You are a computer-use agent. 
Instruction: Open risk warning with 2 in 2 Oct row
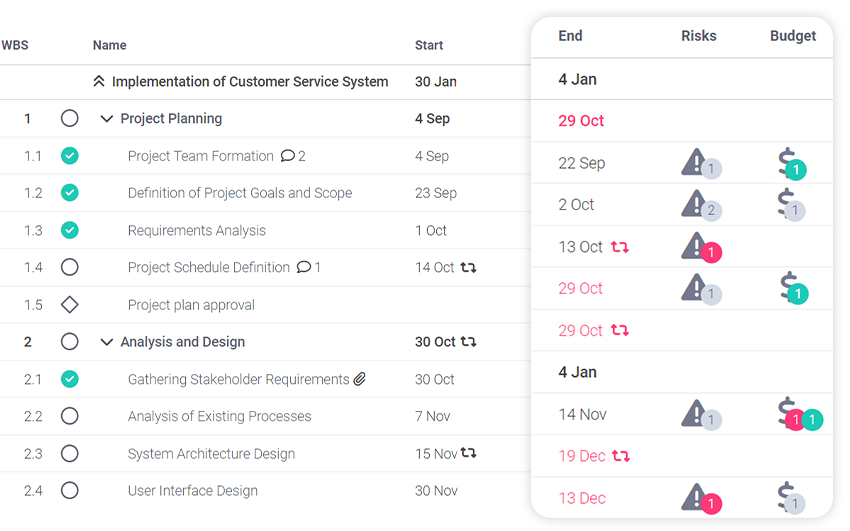[694, 204]
